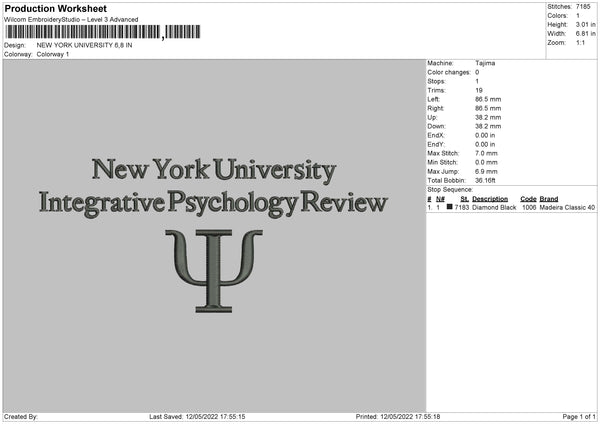
Task: Click the Code column header
Action: coord(528,199)
